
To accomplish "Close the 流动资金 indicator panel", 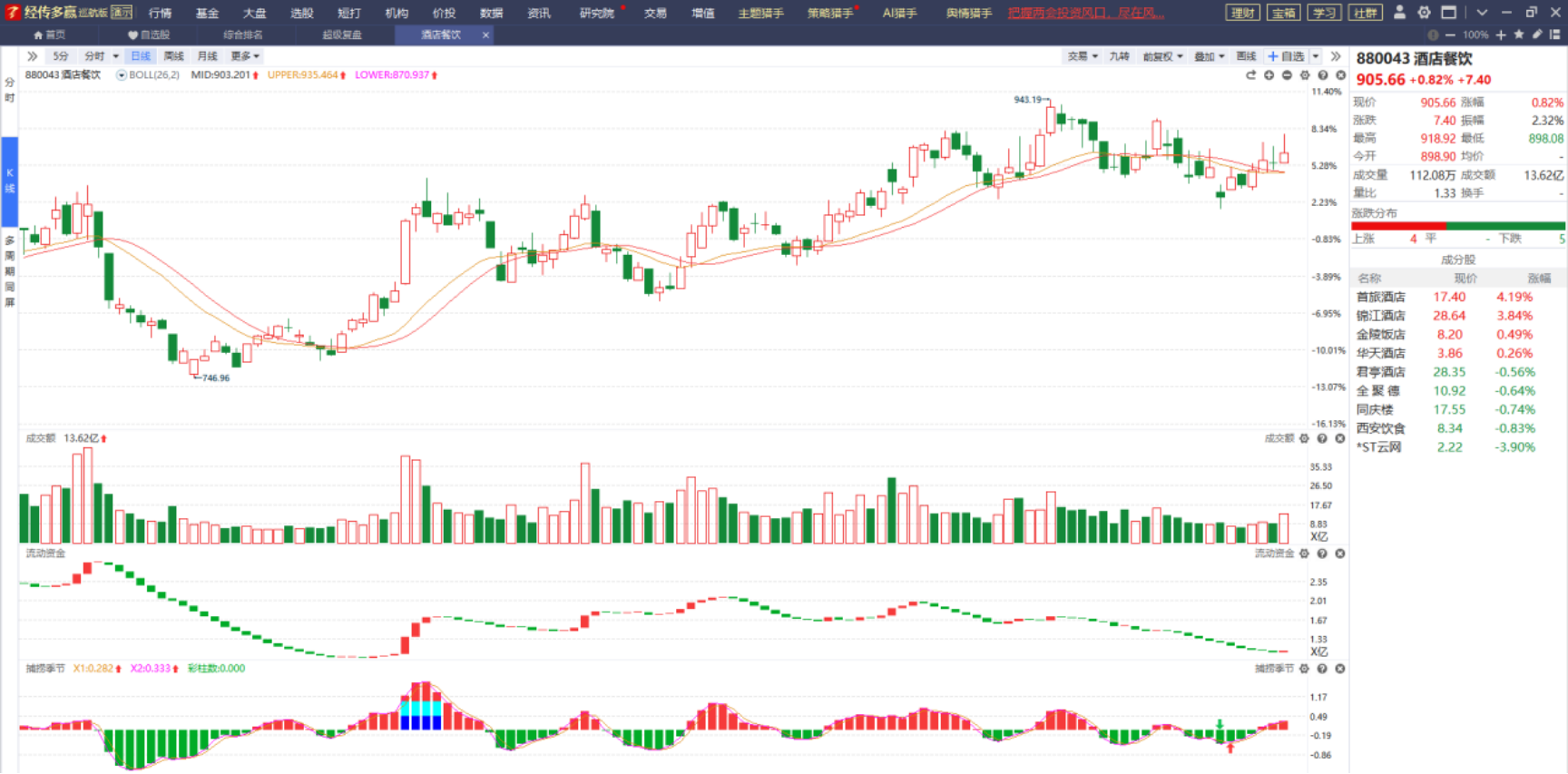I will point(1340,554).
